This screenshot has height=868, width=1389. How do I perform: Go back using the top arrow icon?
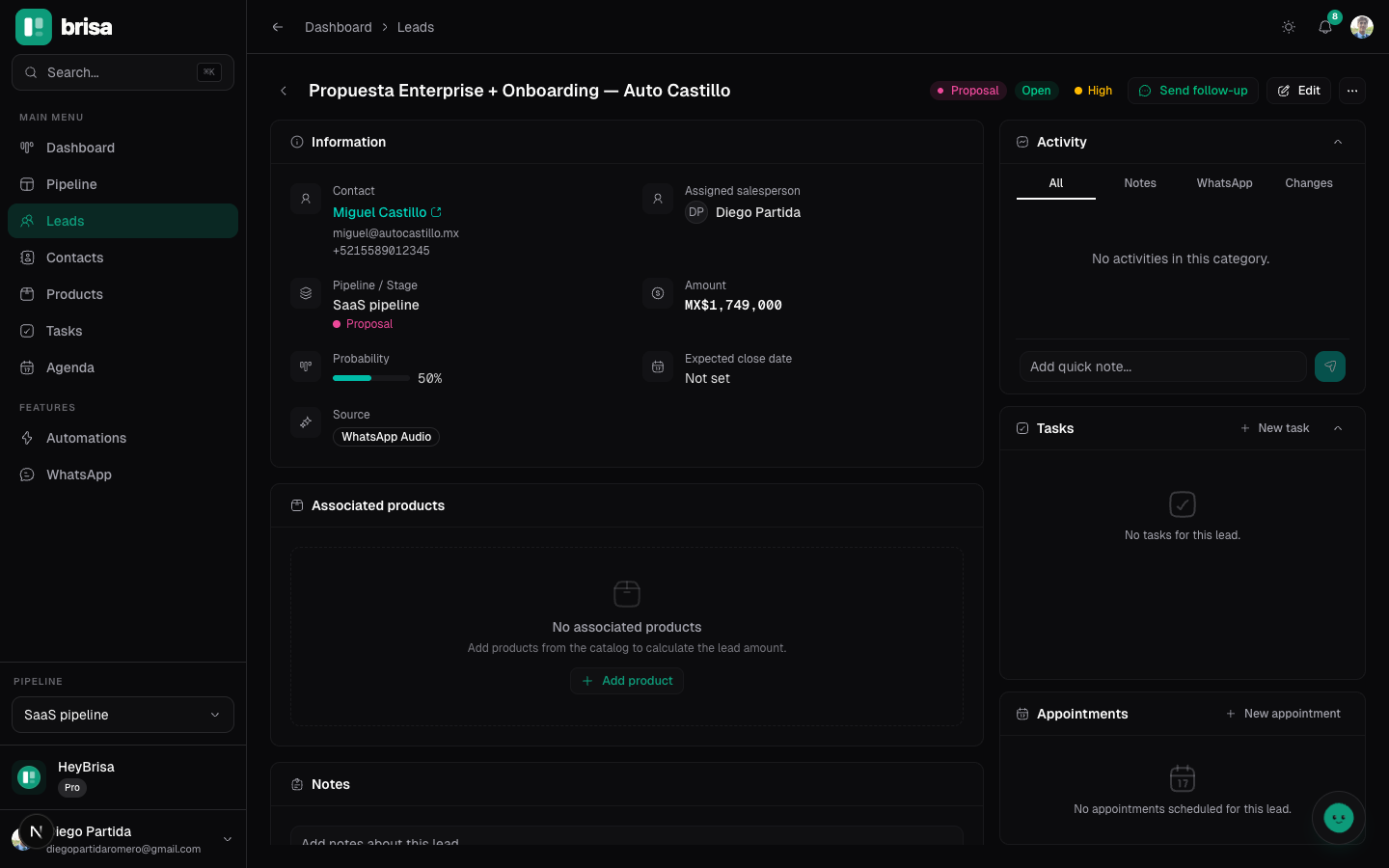[278, 27]
